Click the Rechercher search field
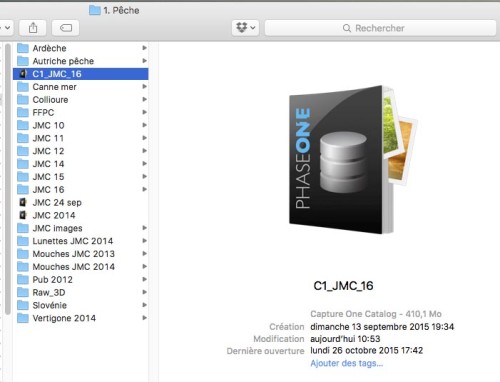This screenshot has width=500, height=382. coord(380,28)
